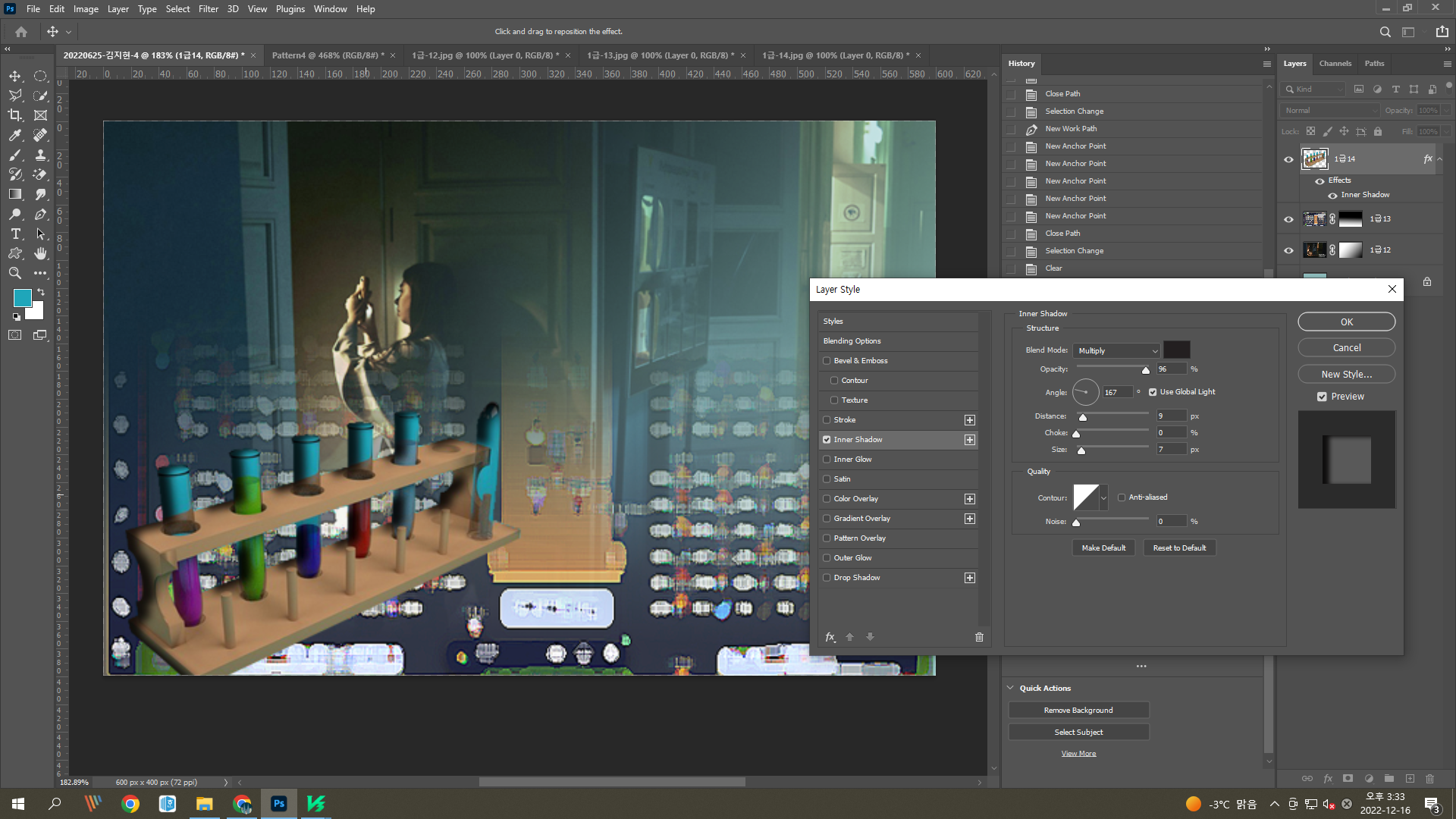Select the Crop tool
The width and height of the screenshot is (1456, 819).
pos(15,115)
